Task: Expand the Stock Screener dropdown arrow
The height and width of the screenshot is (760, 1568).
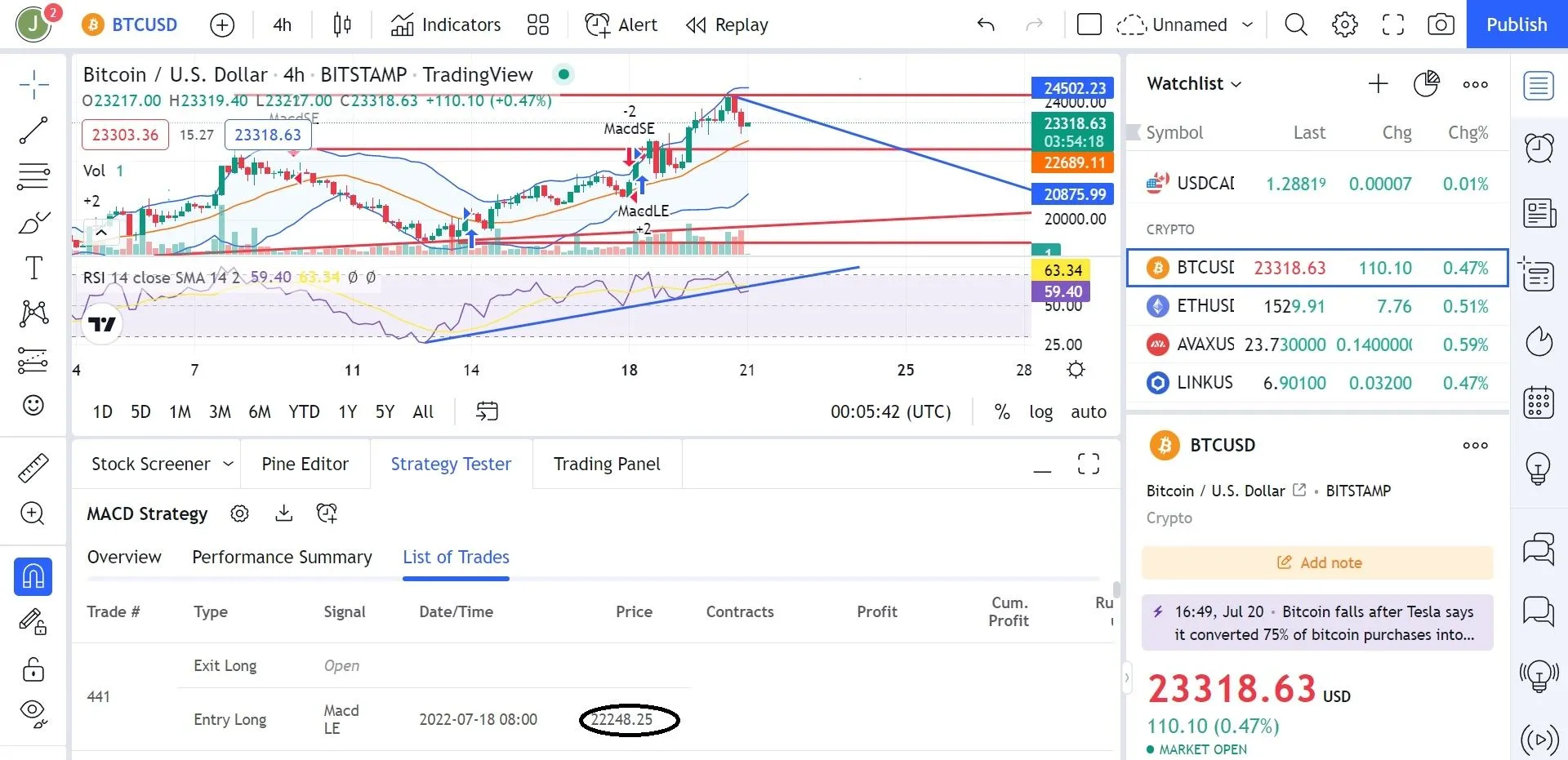Action: point(229,464)
